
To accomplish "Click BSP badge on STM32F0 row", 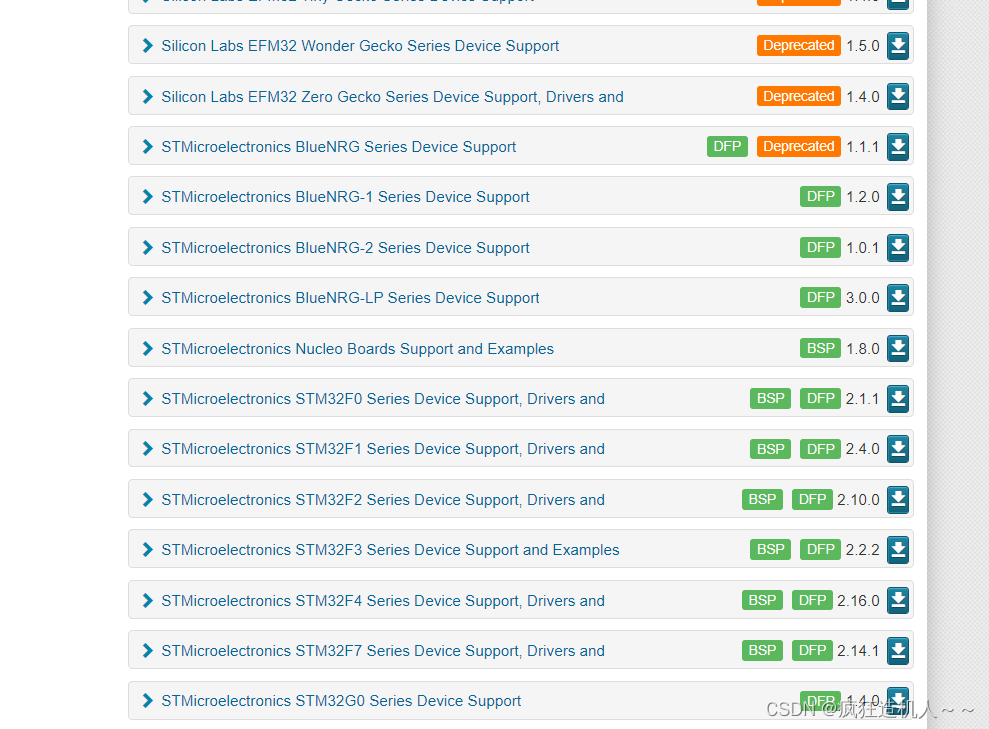I will point(770,399).
